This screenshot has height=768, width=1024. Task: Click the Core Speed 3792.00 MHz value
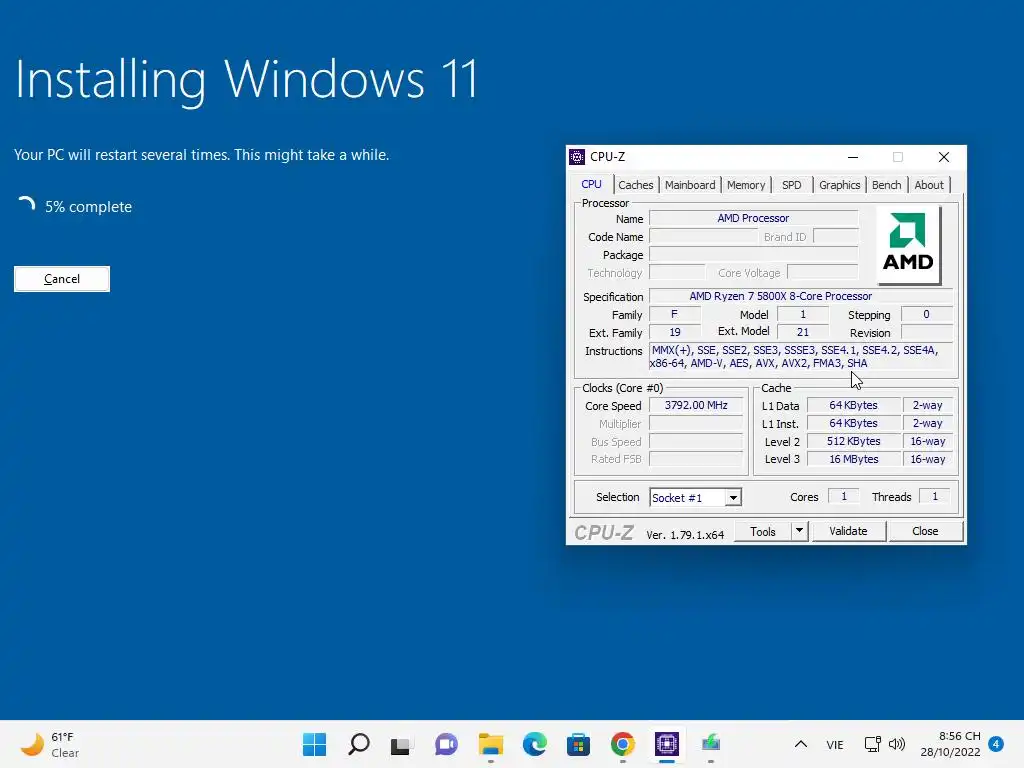click(x=696, y=405)
